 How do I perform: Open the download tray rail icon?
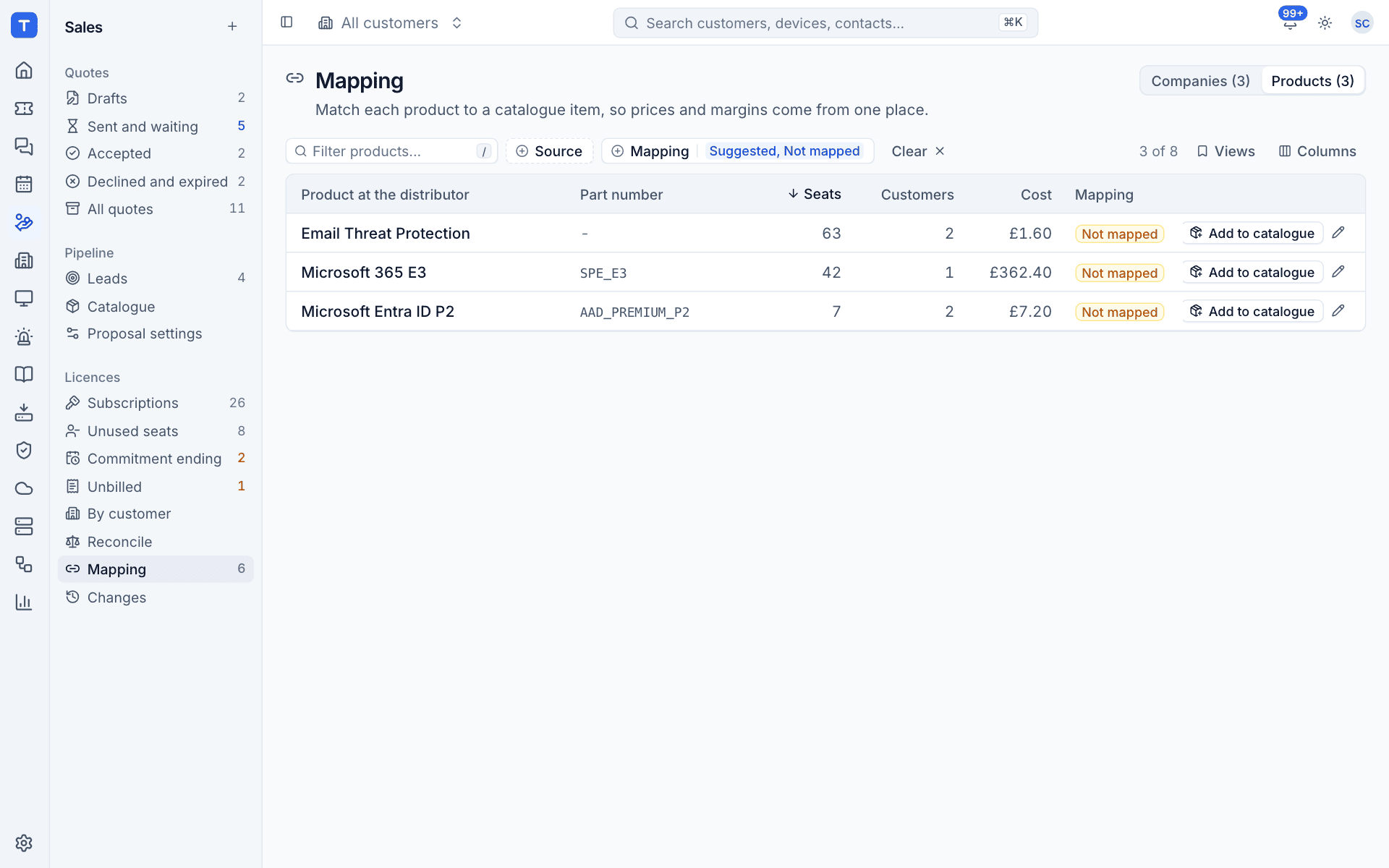pos(24,412)
